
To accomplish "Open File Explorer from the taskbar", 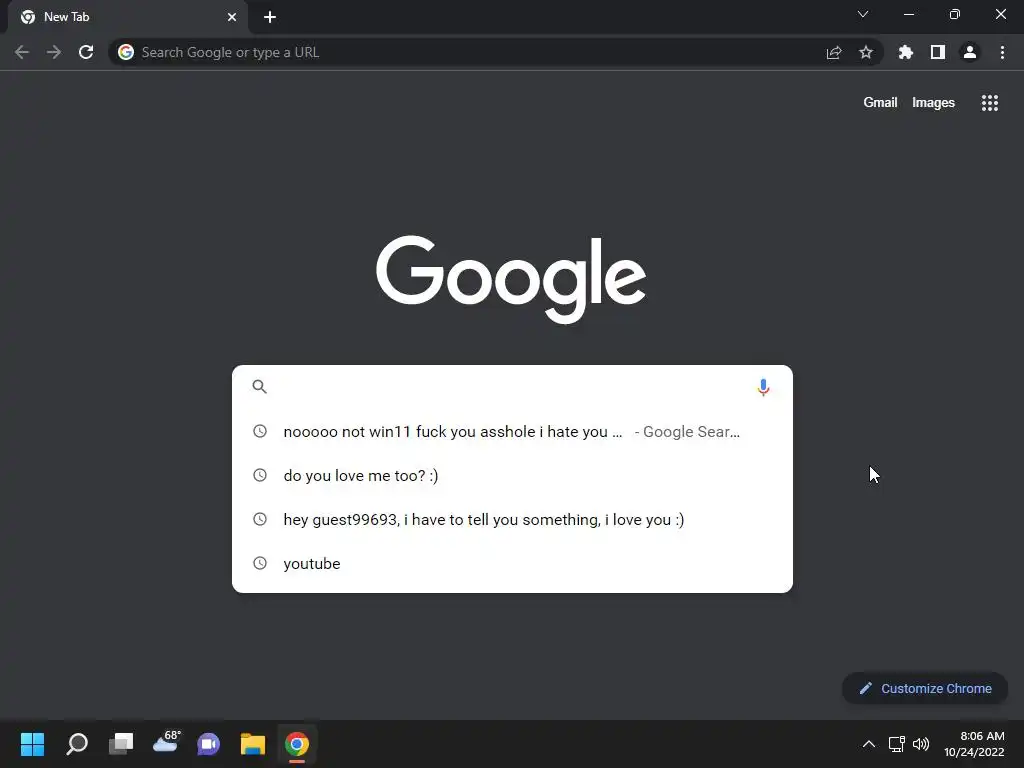I will [253, 744].
